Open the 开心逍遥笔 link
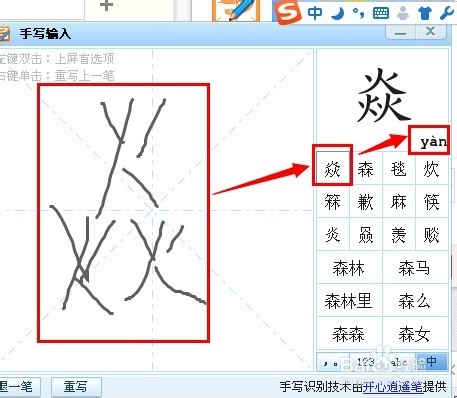Viewport: 457px width, 398px height. coord(393,387)
